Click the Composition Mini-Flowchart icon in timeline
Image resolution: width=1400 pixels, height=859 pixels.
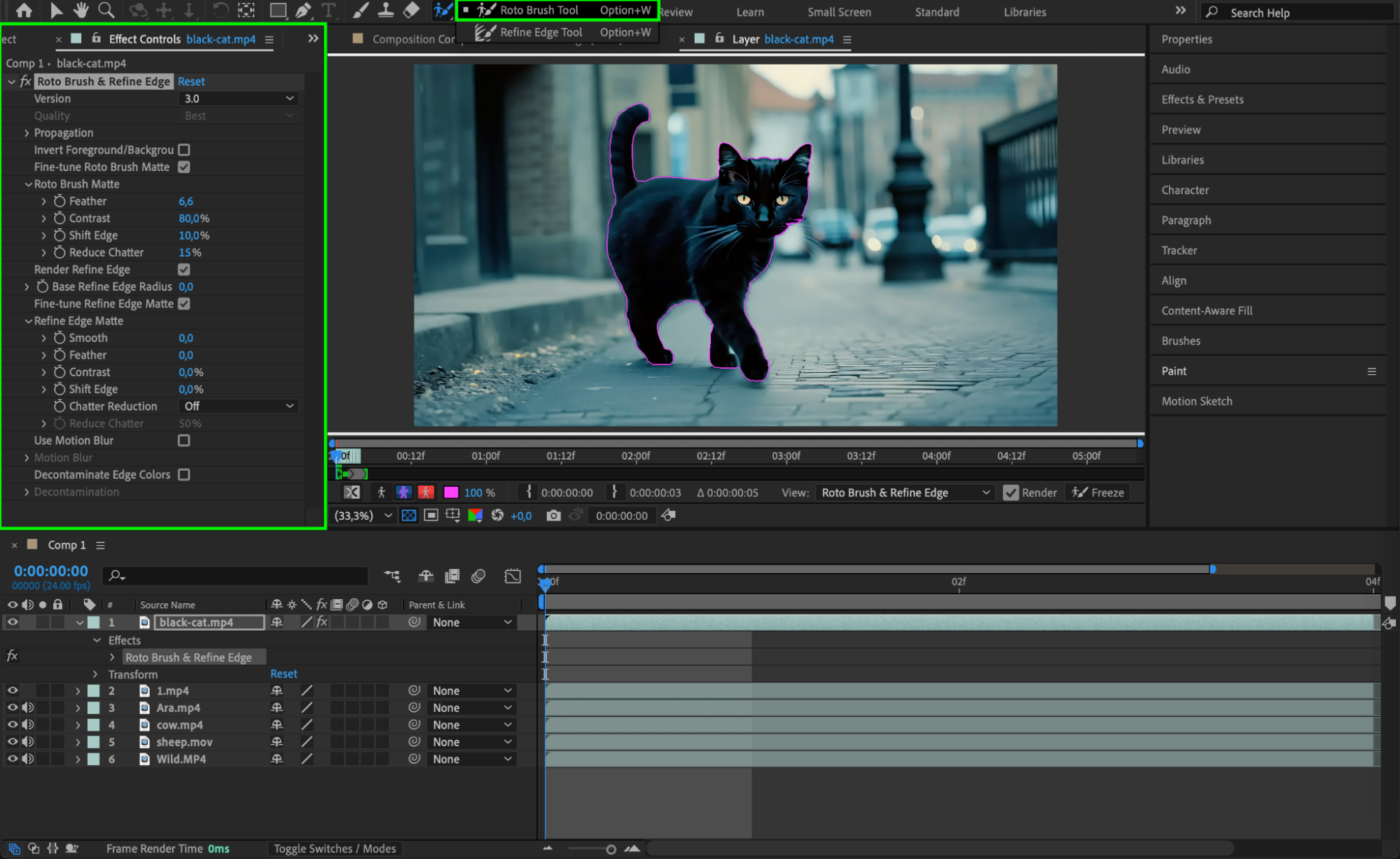392,576
